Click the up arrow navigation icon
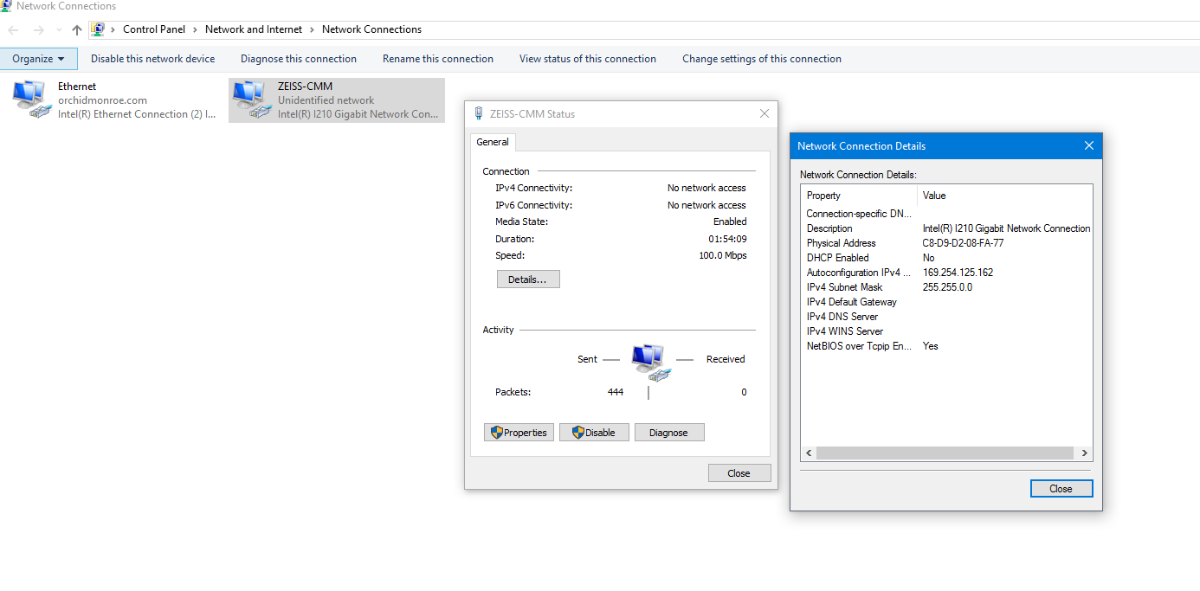 [77, 30]
